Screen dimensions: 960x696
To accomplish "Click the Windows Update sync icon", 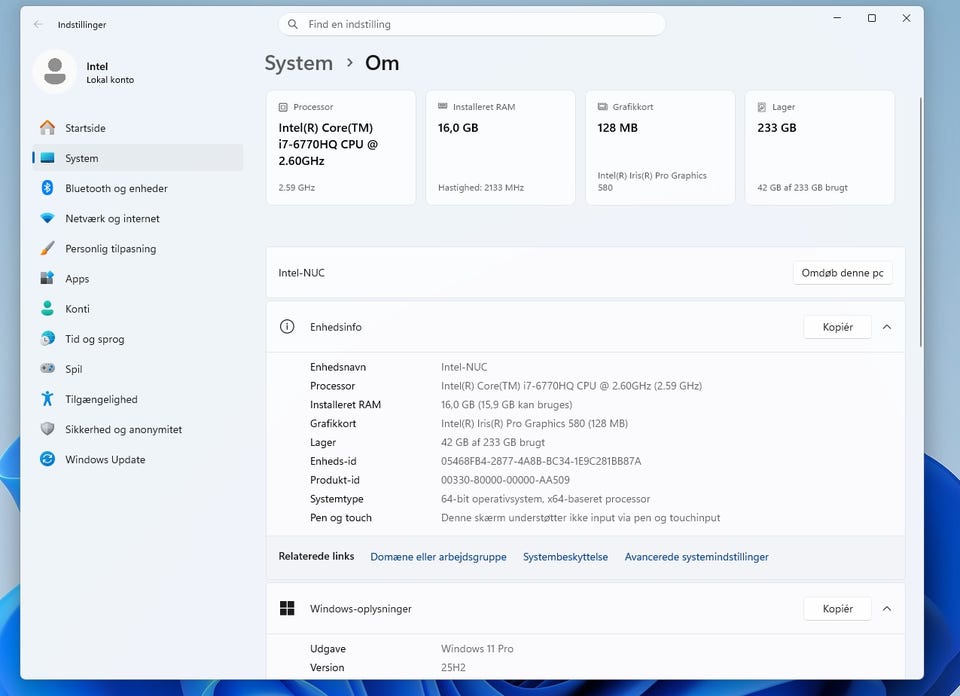I will (47, 458).
